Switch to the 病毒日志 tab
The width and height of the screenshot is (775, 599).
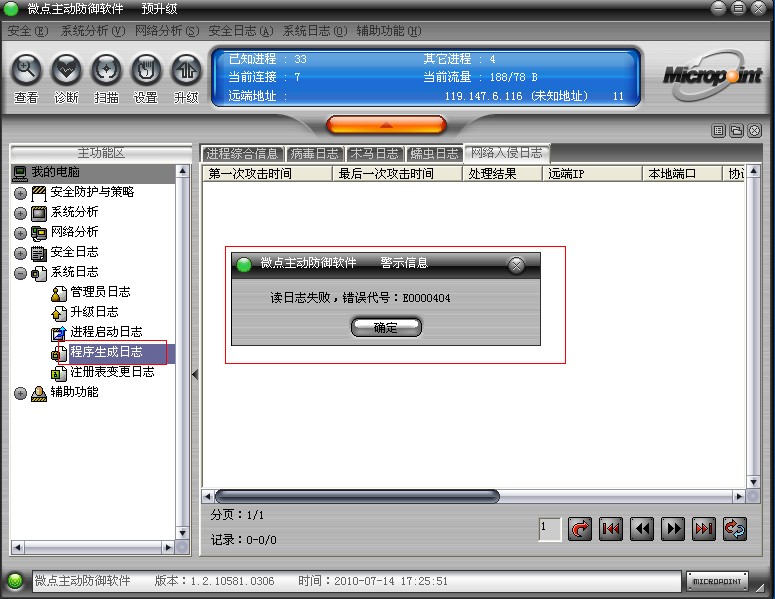coord(315,154)
